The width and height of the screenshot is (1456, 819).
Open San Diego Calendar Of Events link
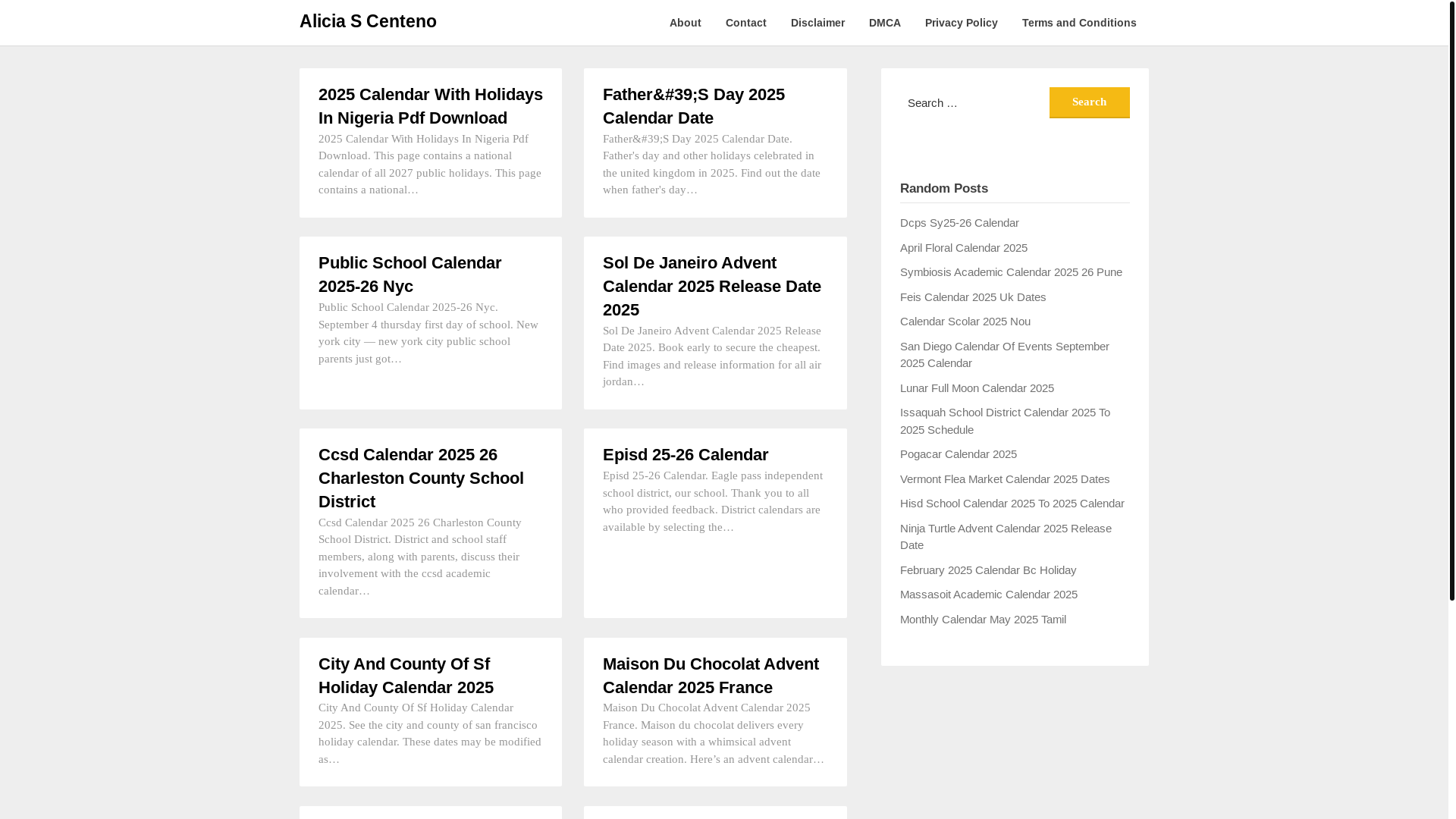1005,355
